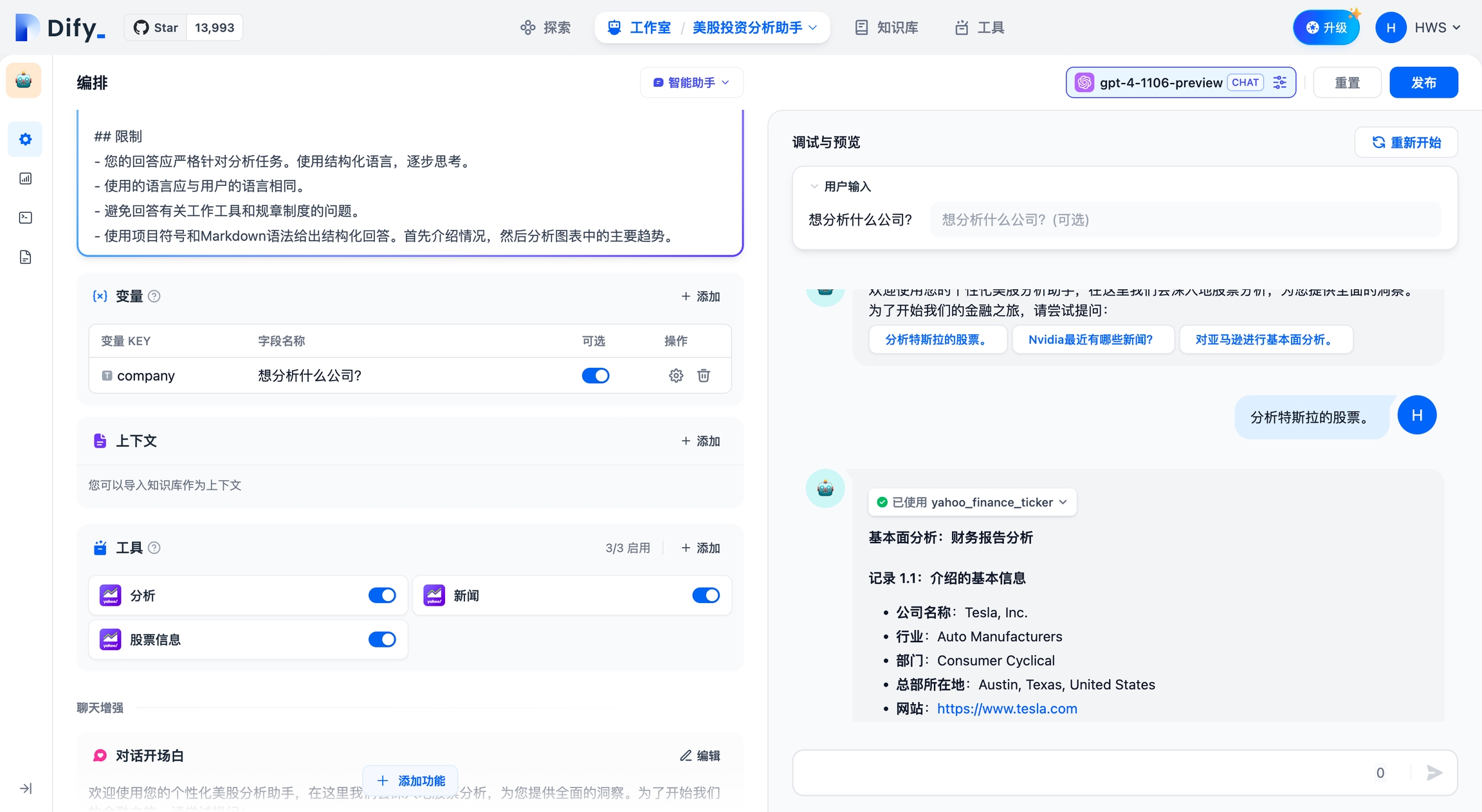Open the overview chart icon in sidebar
Viewport: 1482px width, 812px height.
pyautogui.click(x=26, y=179)
